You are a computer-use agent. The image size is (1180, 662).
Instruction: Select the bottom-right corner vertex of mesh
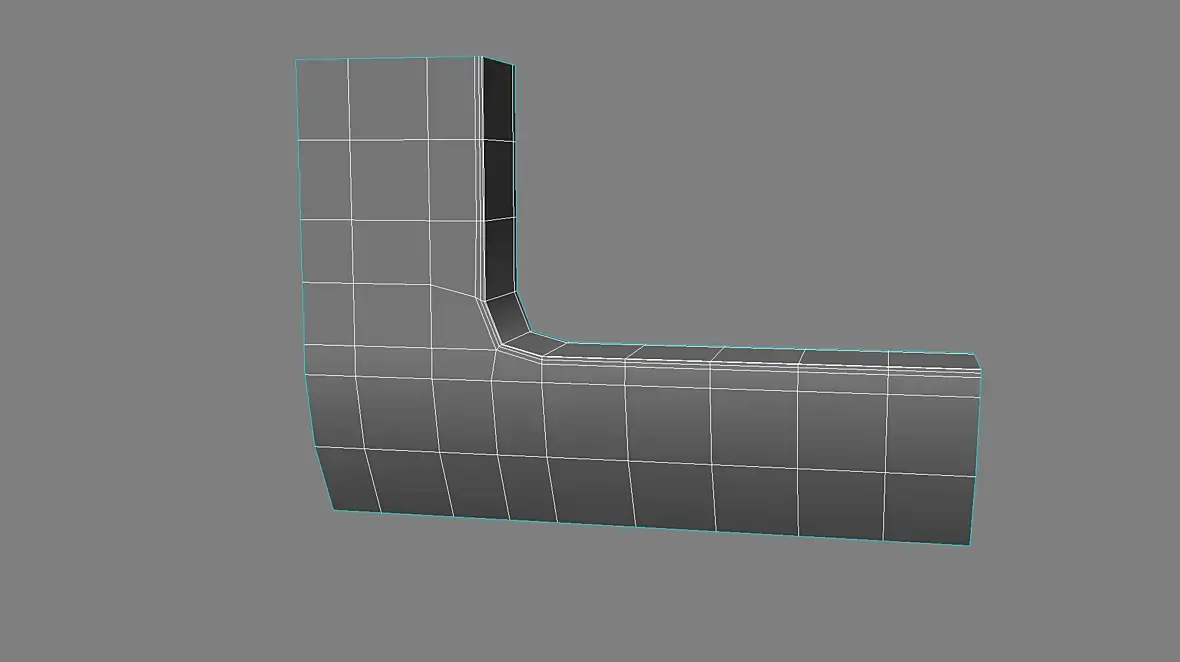point(969,545)
